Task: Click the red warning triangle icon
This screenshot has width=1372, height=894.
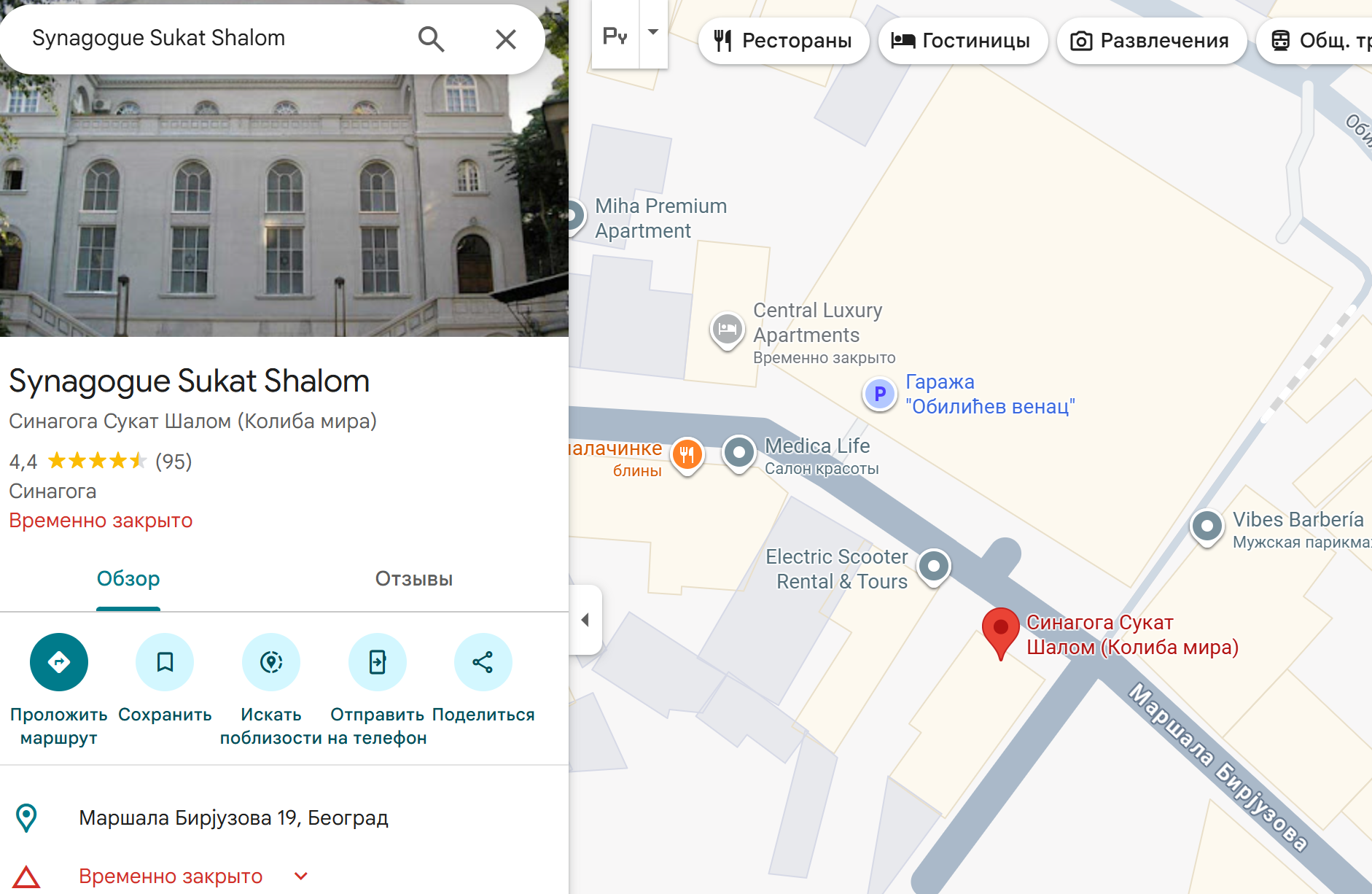Action: pos(26,876)
